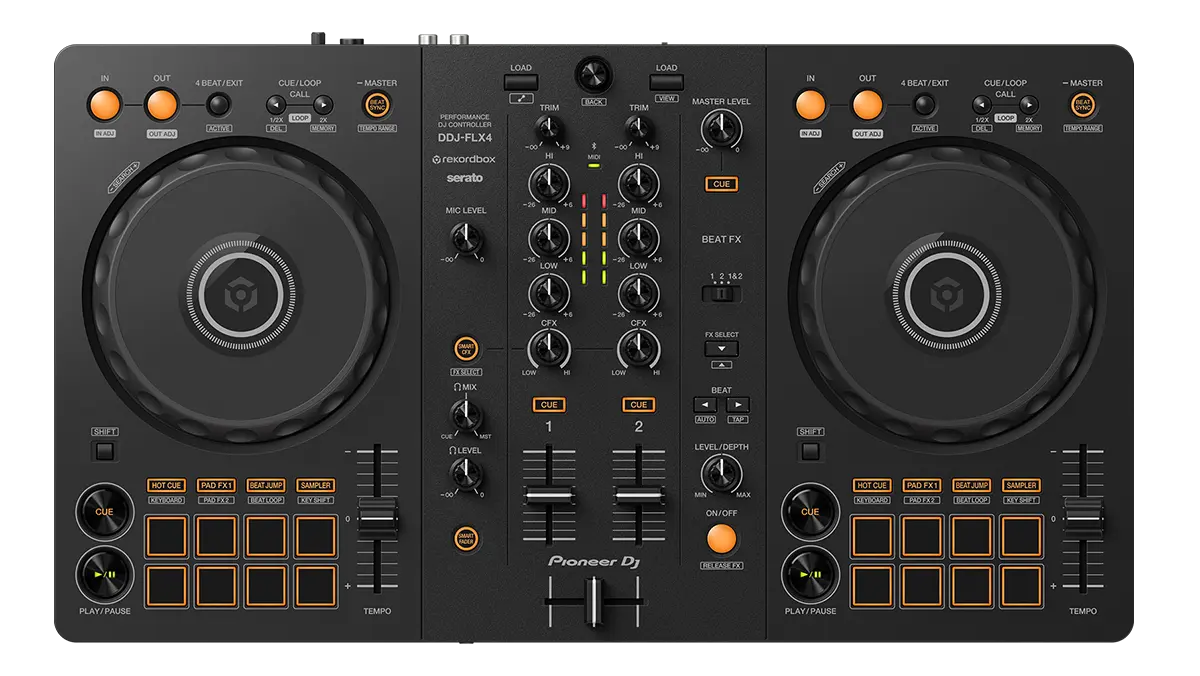Image resolution: width=1200 pixels, height=676 pixels.
Task: Click the left deck TEMPO slider
Action: (378, 520)
